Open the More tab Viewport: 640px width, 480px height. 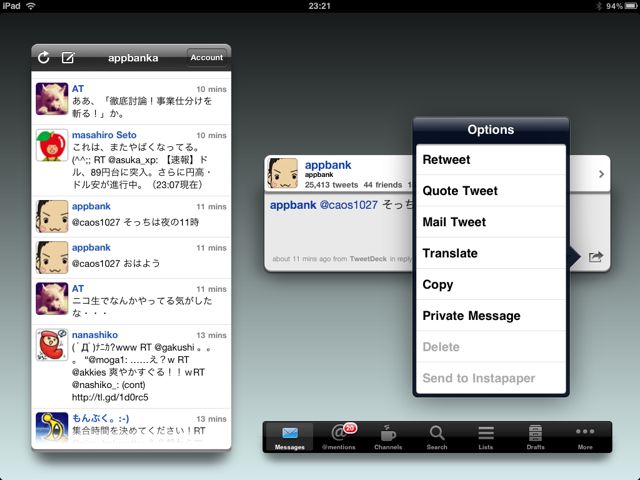(x=585, y=437)
